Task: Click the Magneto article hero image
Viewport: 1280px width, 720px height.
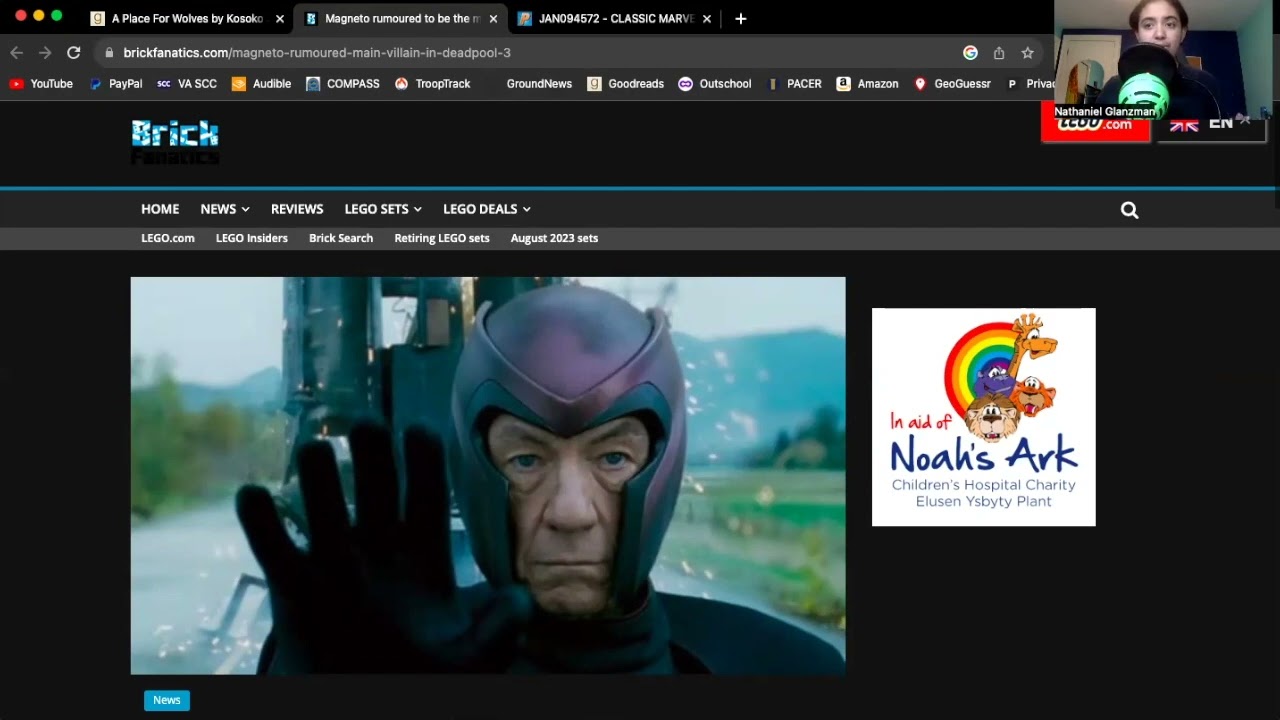Action: [x=488, y=476]
